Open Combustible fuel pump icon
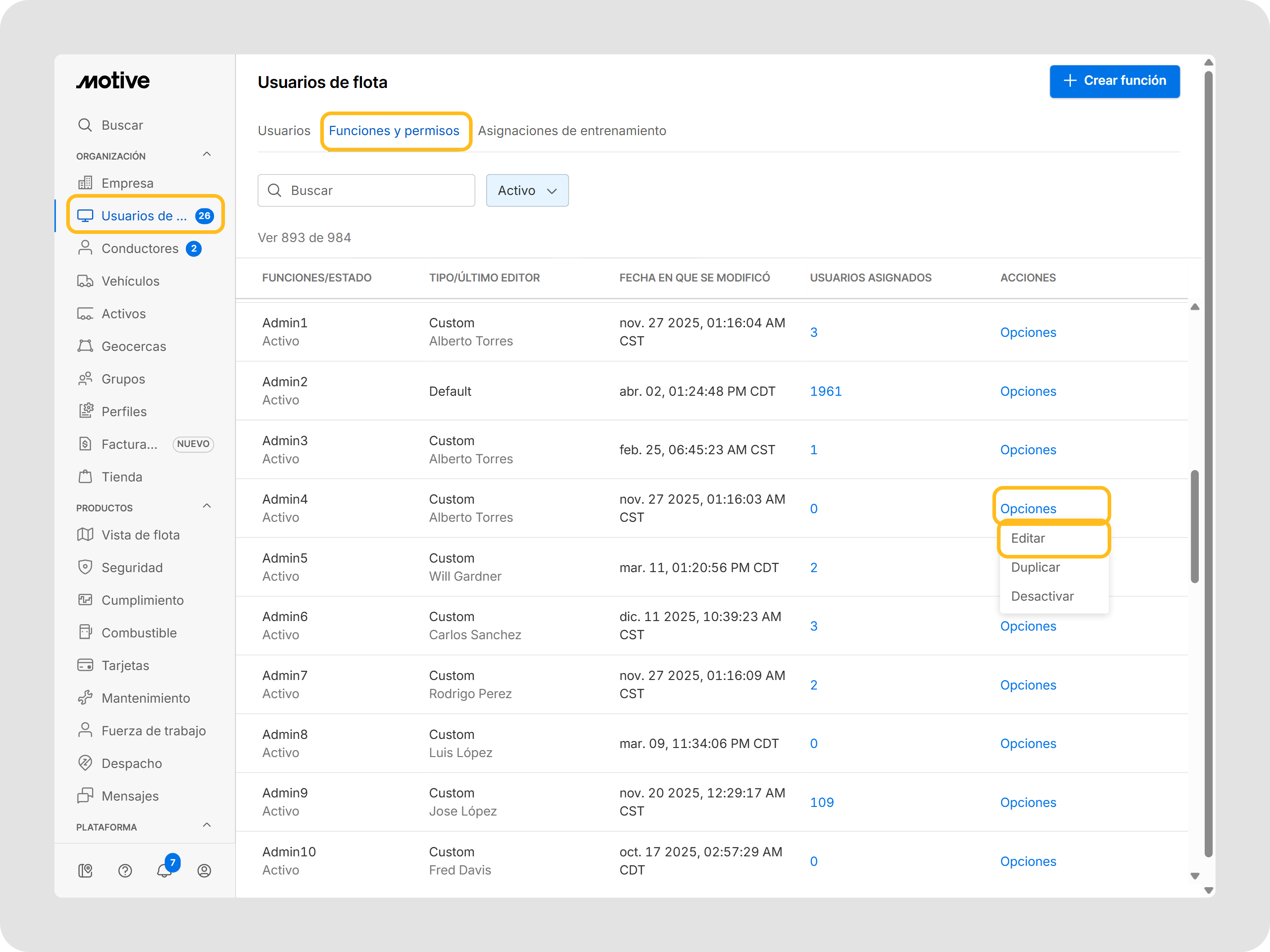Screen dimensions: 1270x952 pyautogui.click(x=85, y=632)
